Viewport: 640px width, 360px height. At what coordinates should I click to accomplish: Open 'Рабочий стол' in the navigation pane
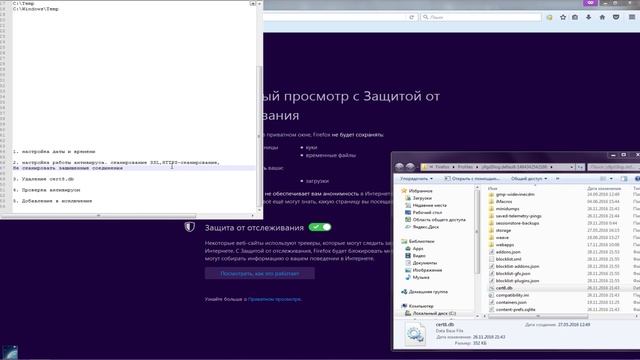coord(427,212)
